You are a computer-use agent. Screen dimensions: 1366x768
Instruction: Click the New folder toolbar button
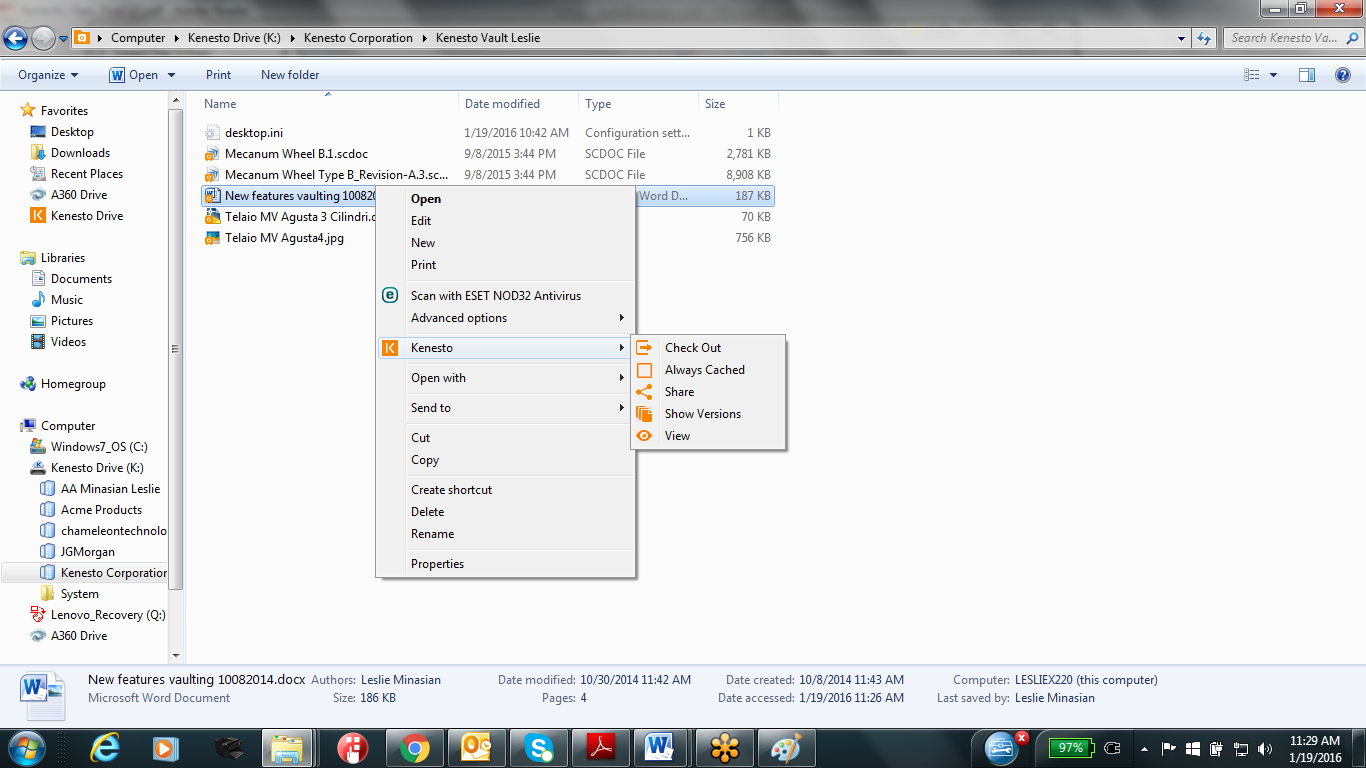[x=290, y=75]
